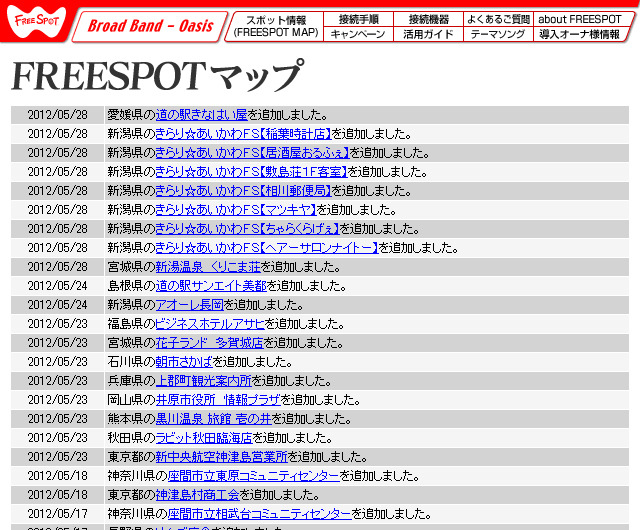Open the 新中央航空神津島営業所 link
This screenshot has height=530, width=640.
(x=222, y=457)
